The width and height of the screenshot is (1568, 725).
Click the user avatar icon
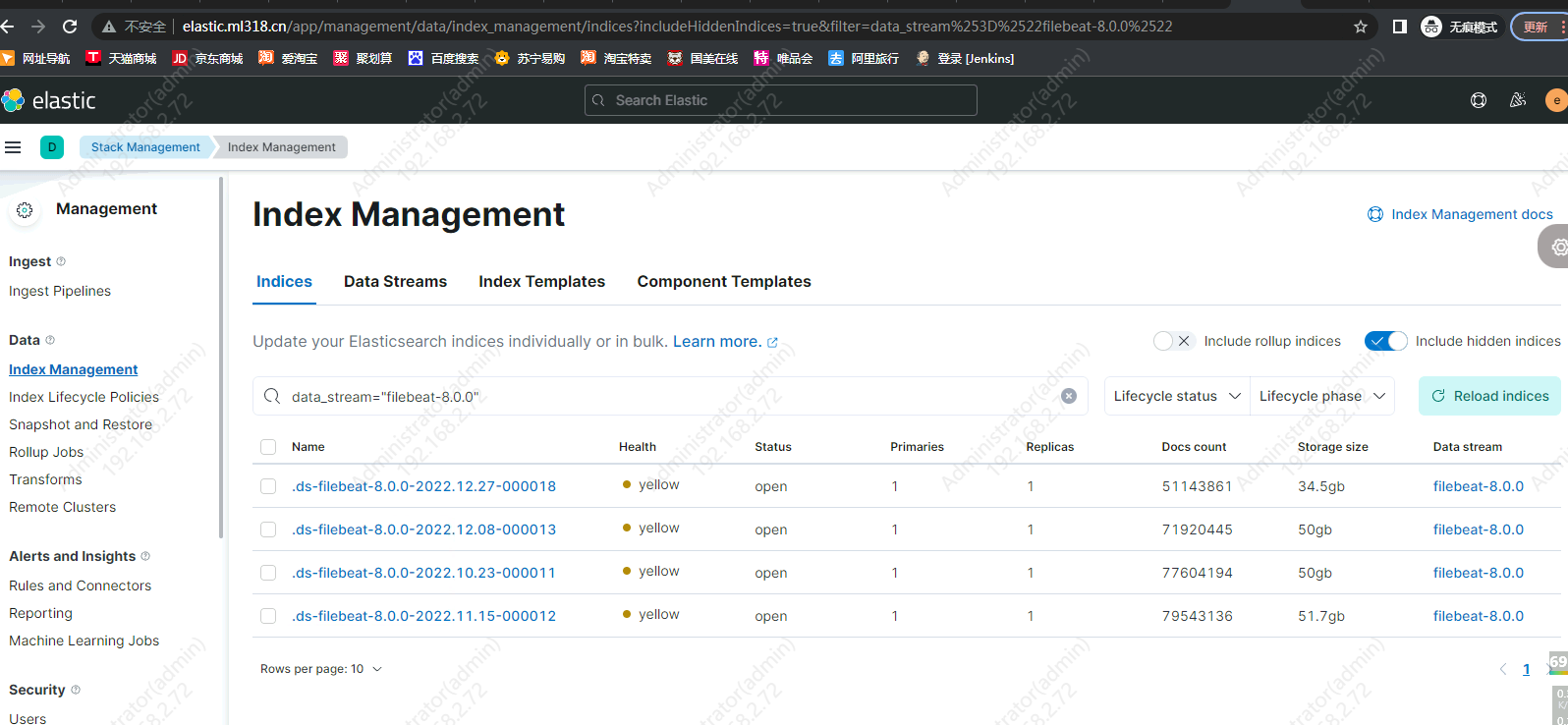click(1555, 100)
